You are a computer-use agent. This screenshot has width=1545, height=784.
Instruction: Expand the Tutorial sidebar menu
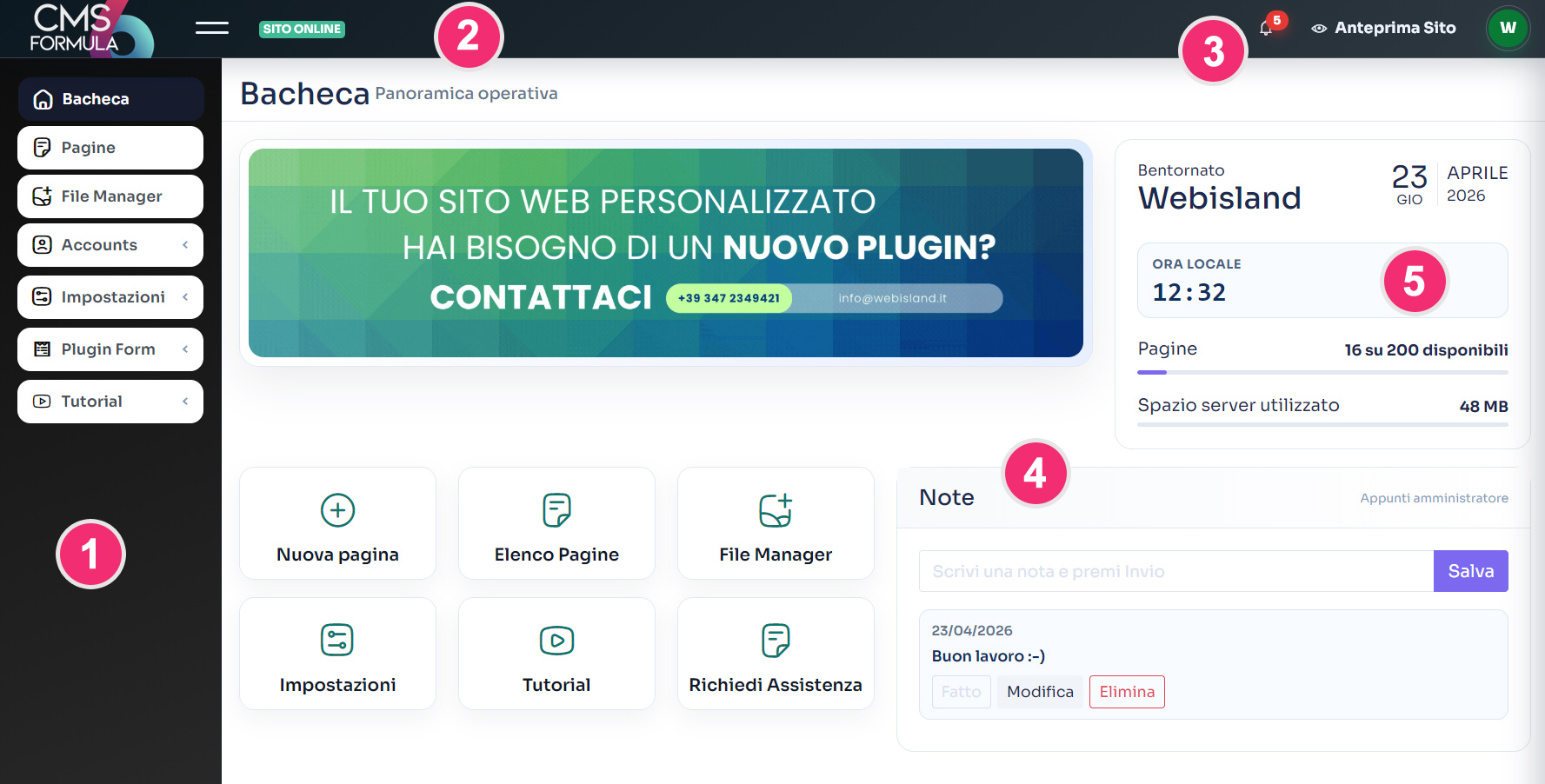click(x=110, y=402)
